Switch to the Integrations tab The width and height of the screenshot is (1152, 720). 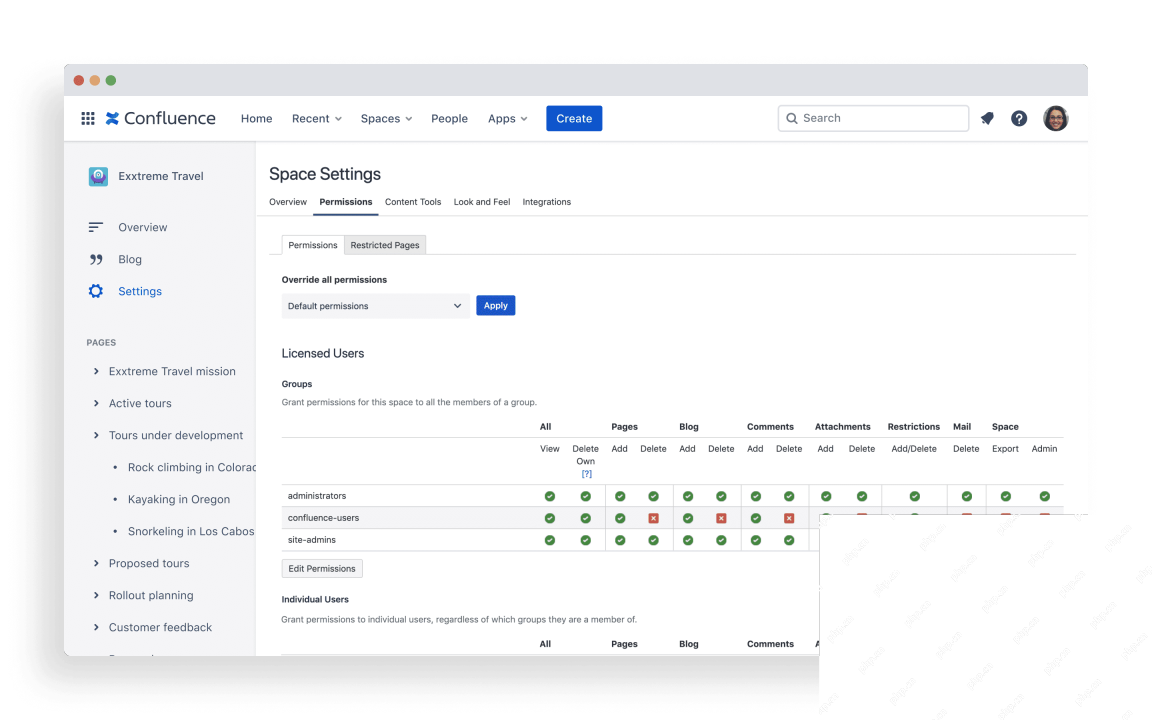(x=547, y=202)
